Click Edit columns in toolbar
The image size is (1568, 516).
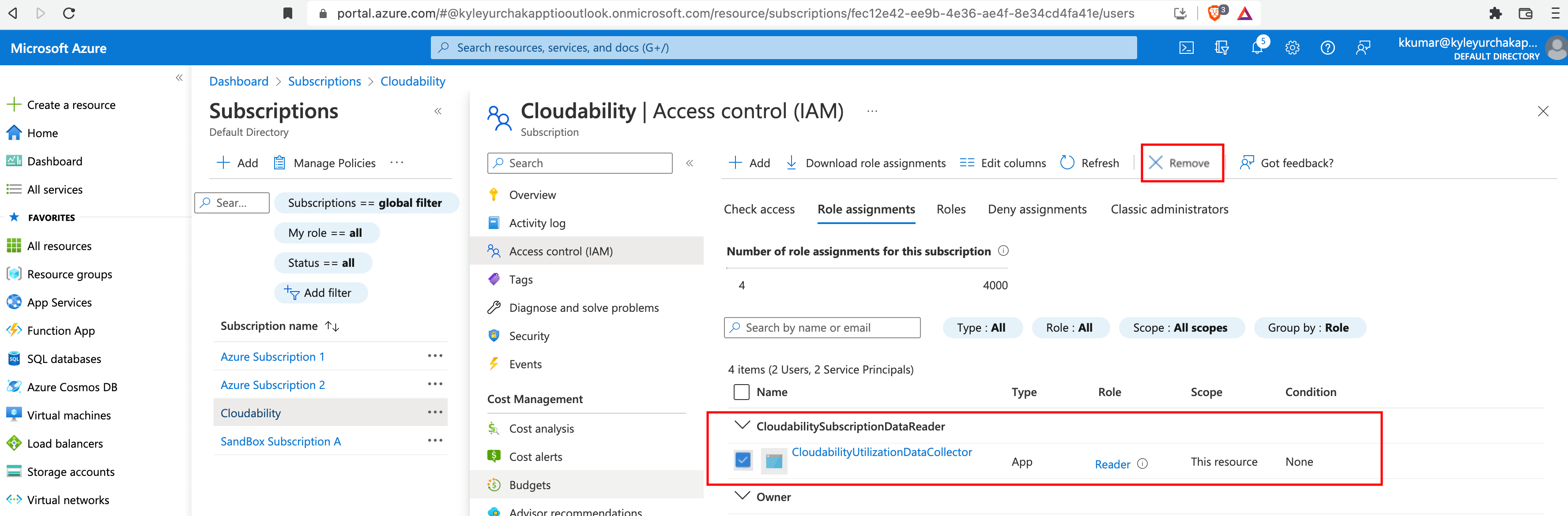pyautogui.click(x=1003, y=163)
